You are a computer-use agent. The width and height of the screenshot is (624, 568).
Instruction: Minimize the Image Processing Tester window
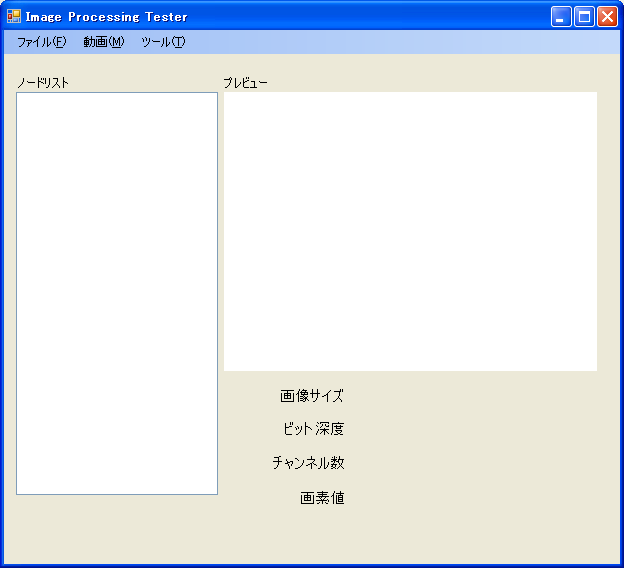(x=561, y=17)
